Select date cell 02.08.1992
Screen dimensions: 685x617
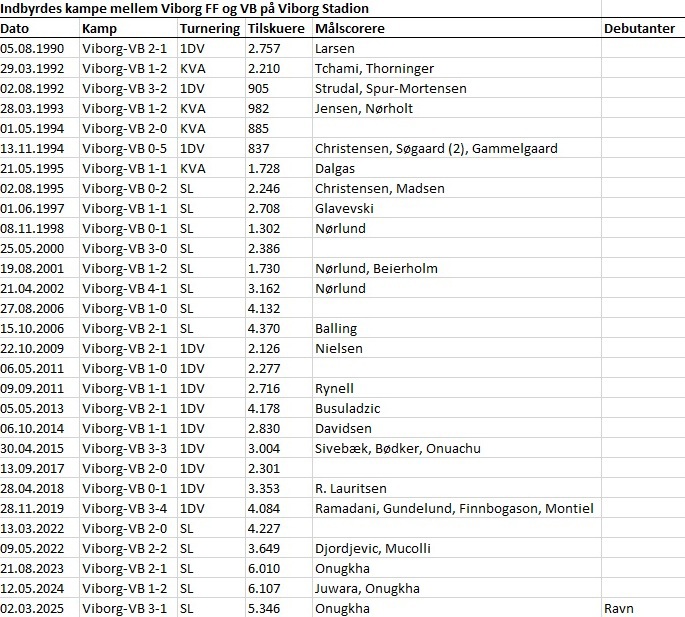(x=32, y=89)
